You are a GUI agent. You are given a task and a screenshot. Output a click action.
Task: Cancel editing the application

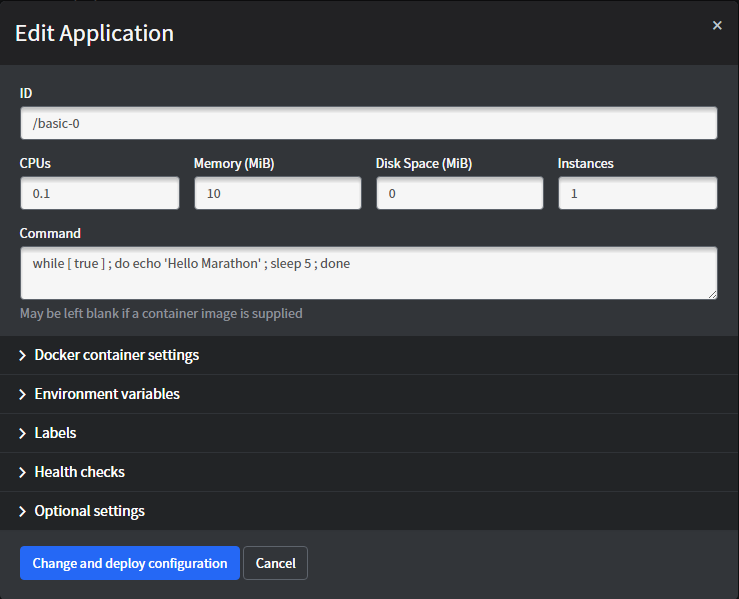[x=275, y=563]
